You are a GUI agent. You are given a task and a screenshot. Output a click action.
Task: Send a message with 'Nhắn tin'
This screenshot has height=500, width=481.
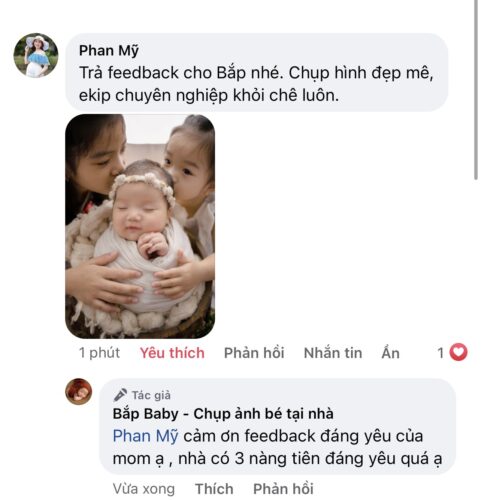pos(333,353)
